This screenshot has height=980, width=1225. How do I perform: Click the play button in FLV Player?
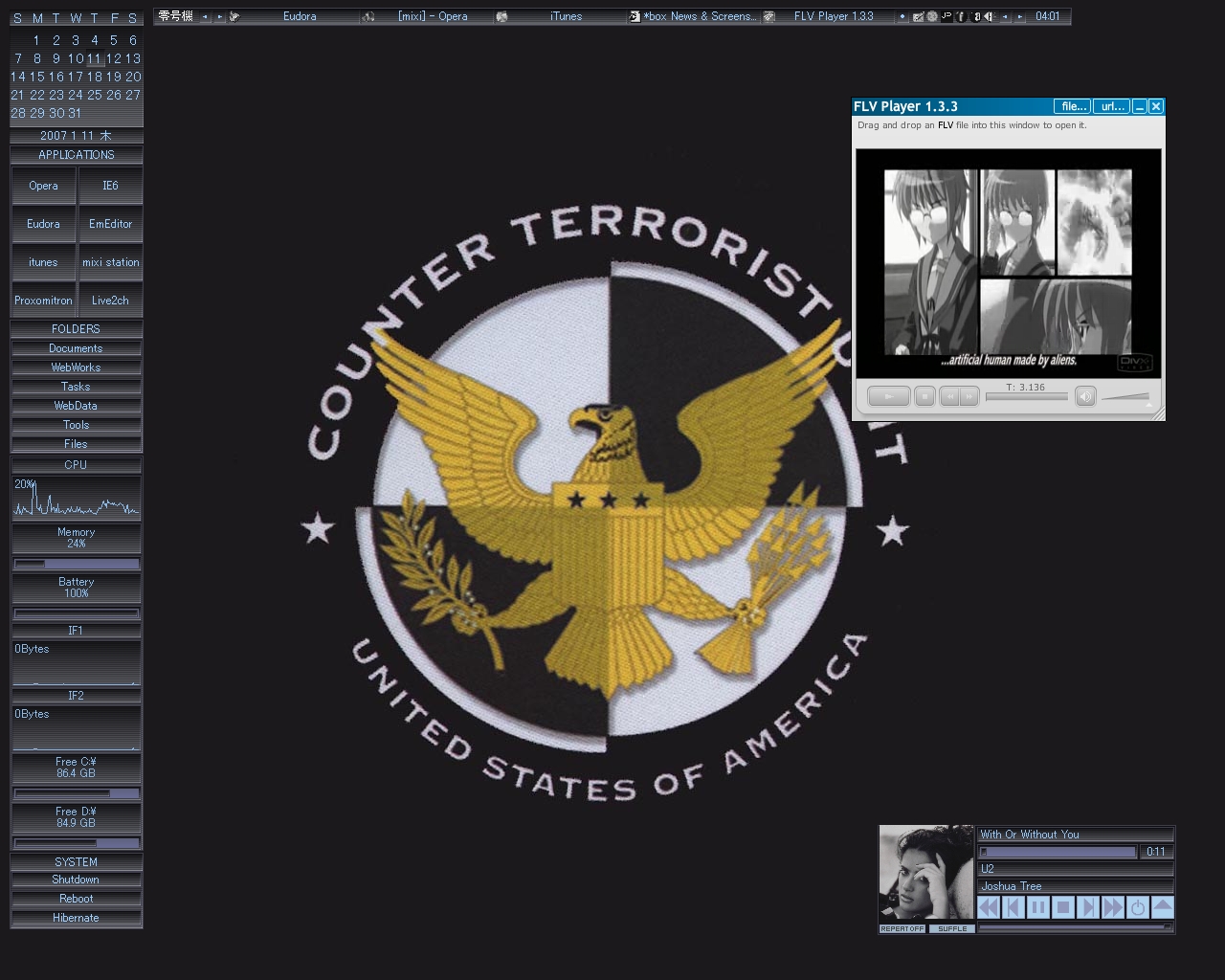[x=888, y=396]
